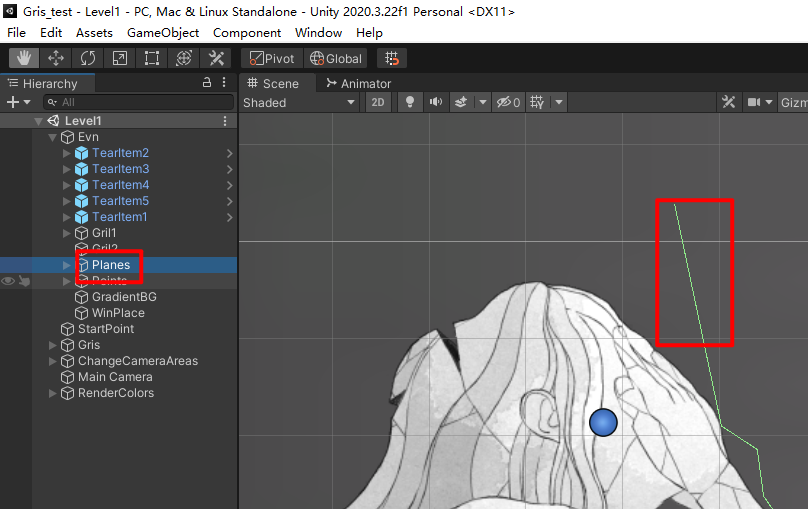This screenshot has width=808, height=509.
Task: Expand the Gris object
Action: (x=52, y=345)
